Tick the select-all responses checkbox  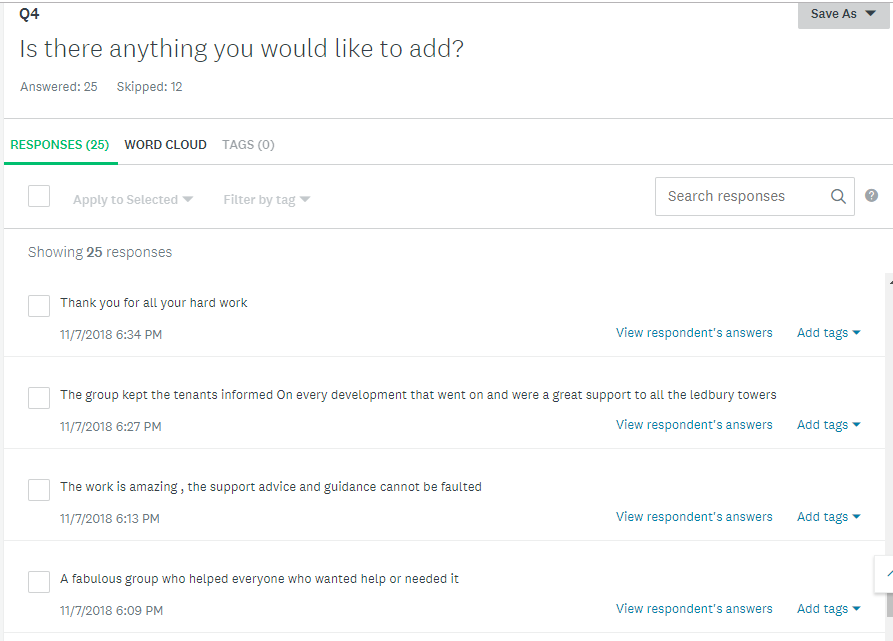coord(39,196)
